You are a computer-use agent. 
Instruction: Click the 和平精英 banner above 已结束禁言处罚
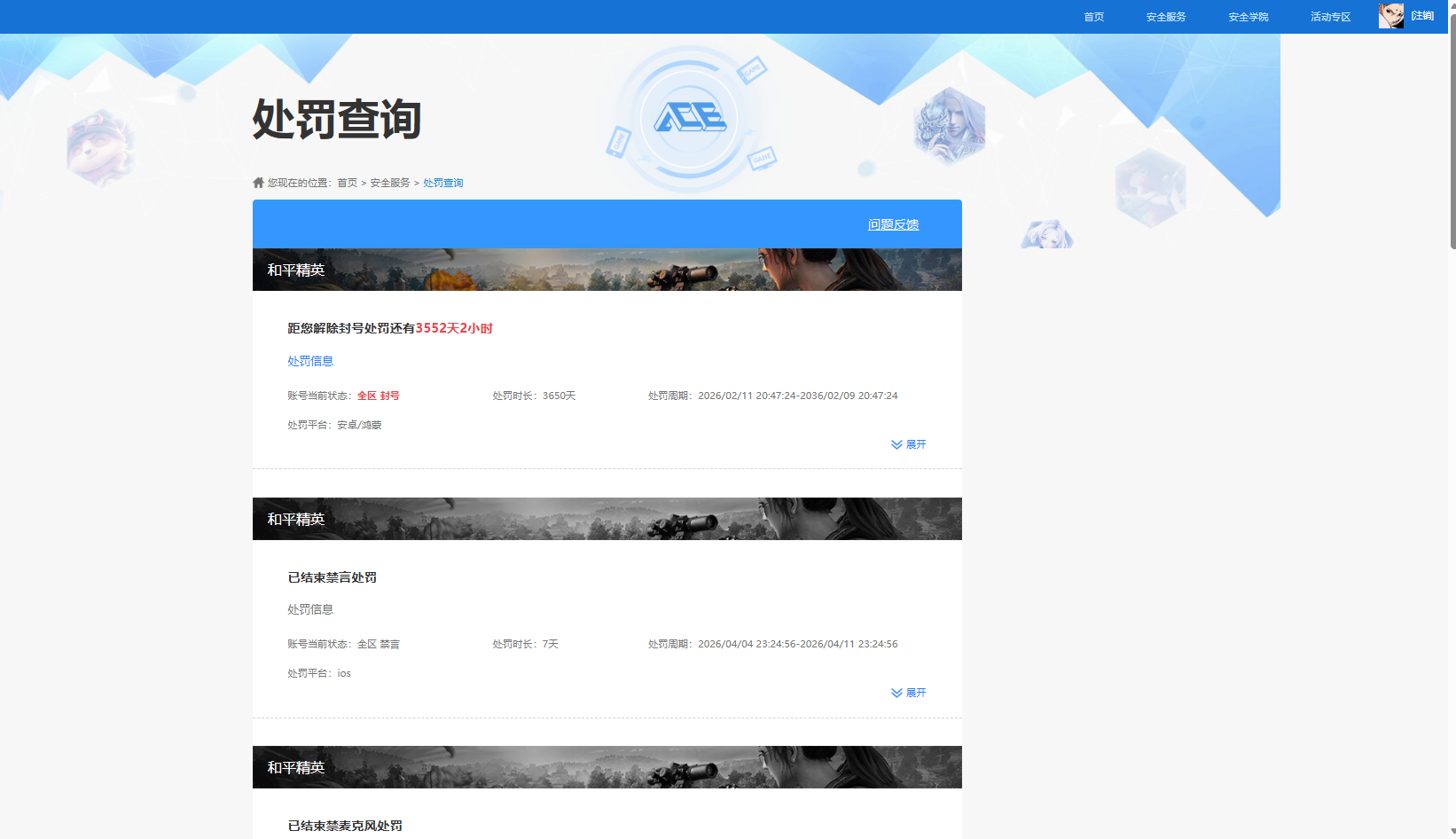(x=607, y=519)
